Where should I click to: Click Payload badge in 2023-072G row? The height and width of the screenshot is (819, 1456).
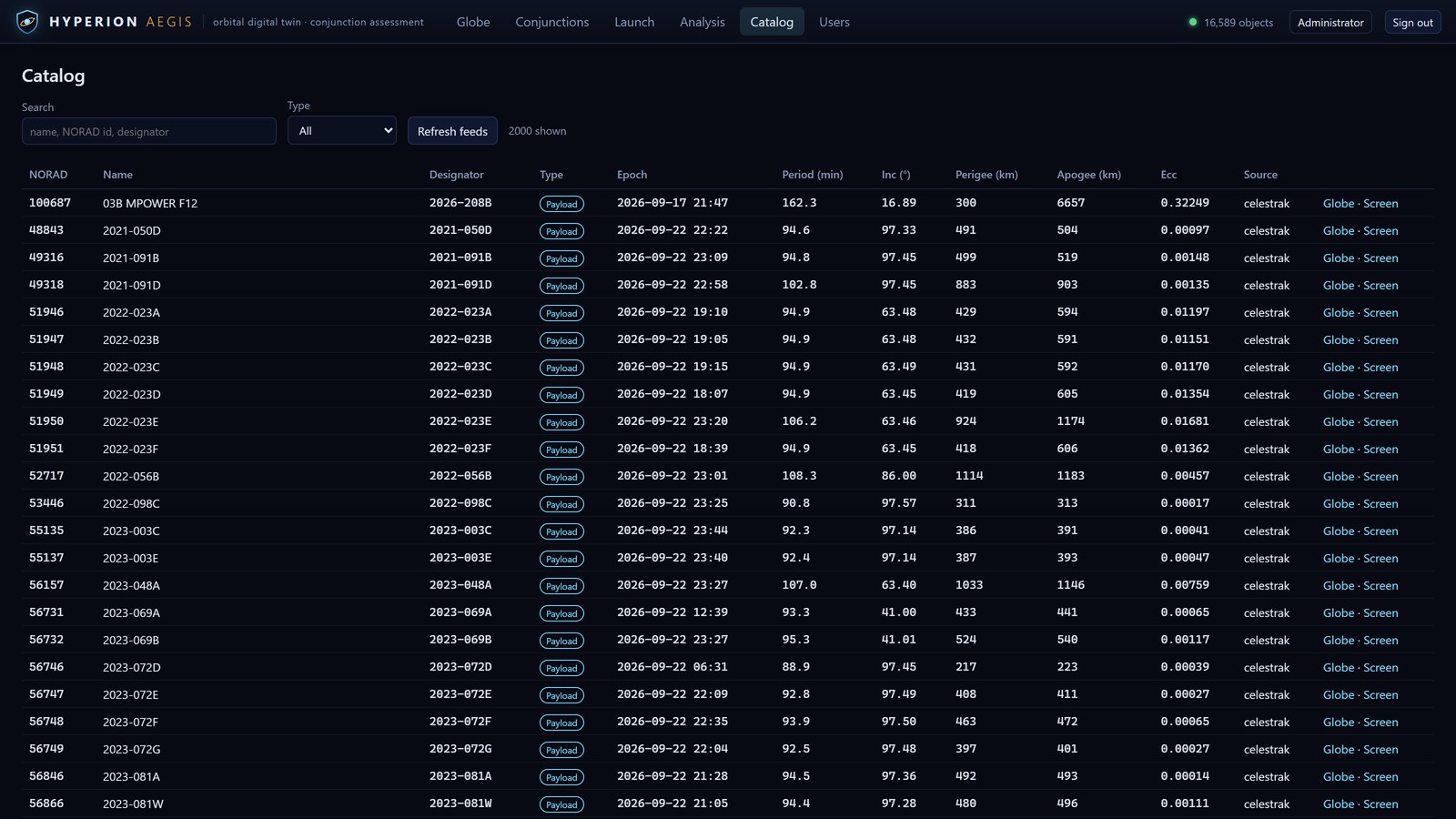pos(561,750)
